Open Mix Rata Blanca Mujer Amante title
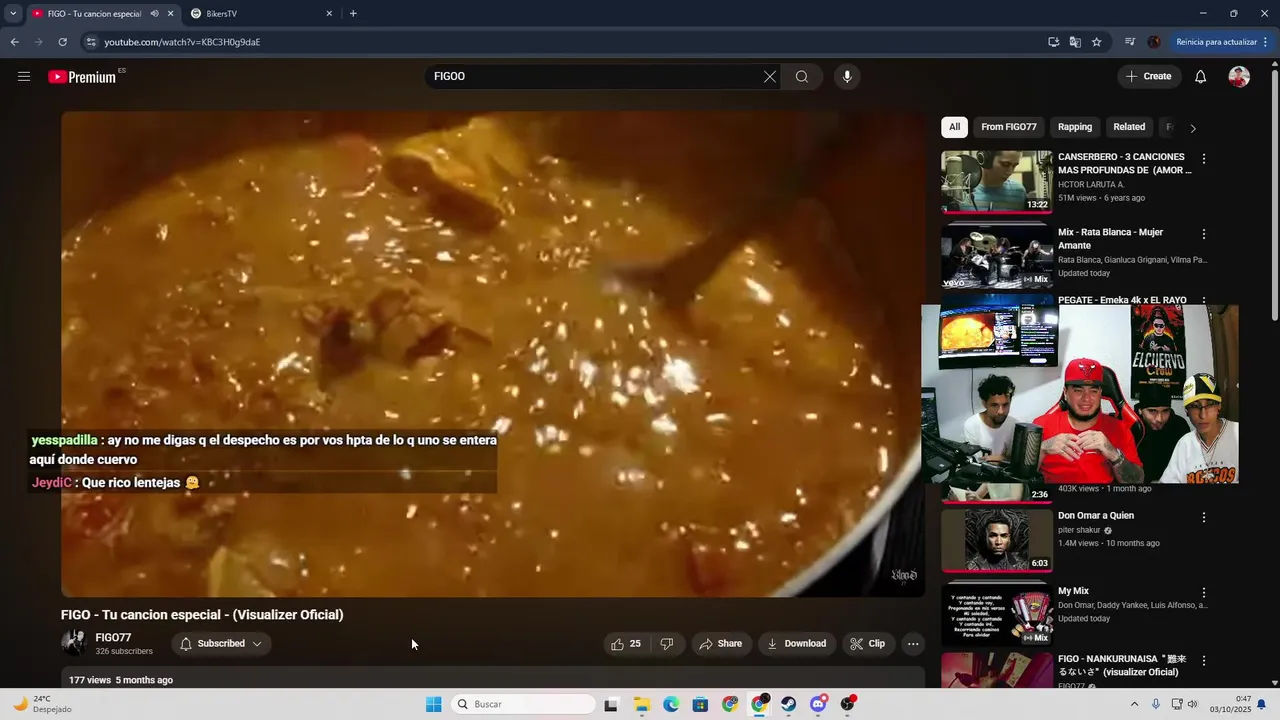The image size is (1280, 720). pos(1110,238)
